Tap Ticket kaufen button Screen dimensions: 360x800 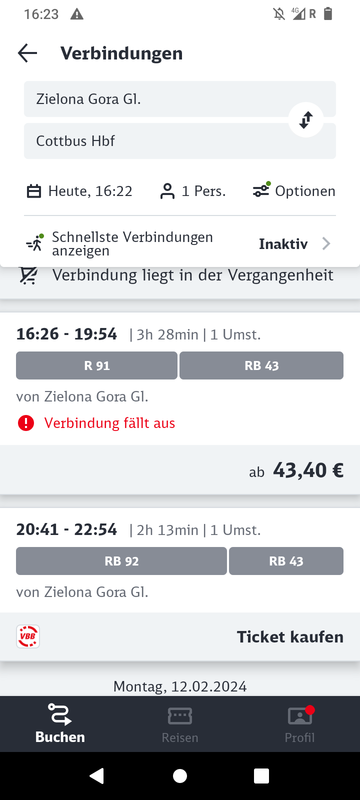click(x=290, y=637)
